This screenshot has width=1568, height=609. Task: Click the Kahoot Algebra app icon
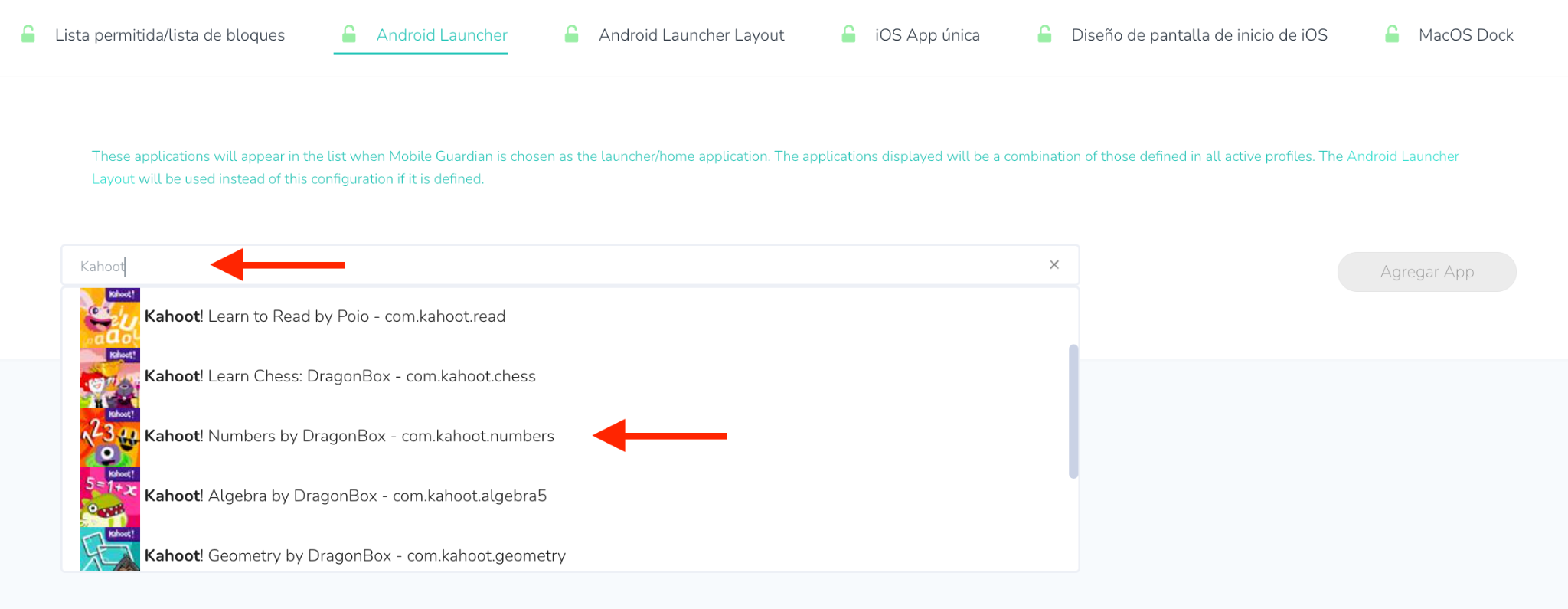[x=110, y=496]
